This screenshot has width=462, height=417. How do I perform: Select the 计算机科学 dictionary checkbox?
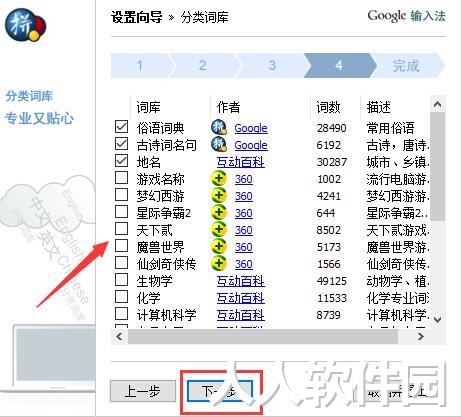tap(121, 314)
